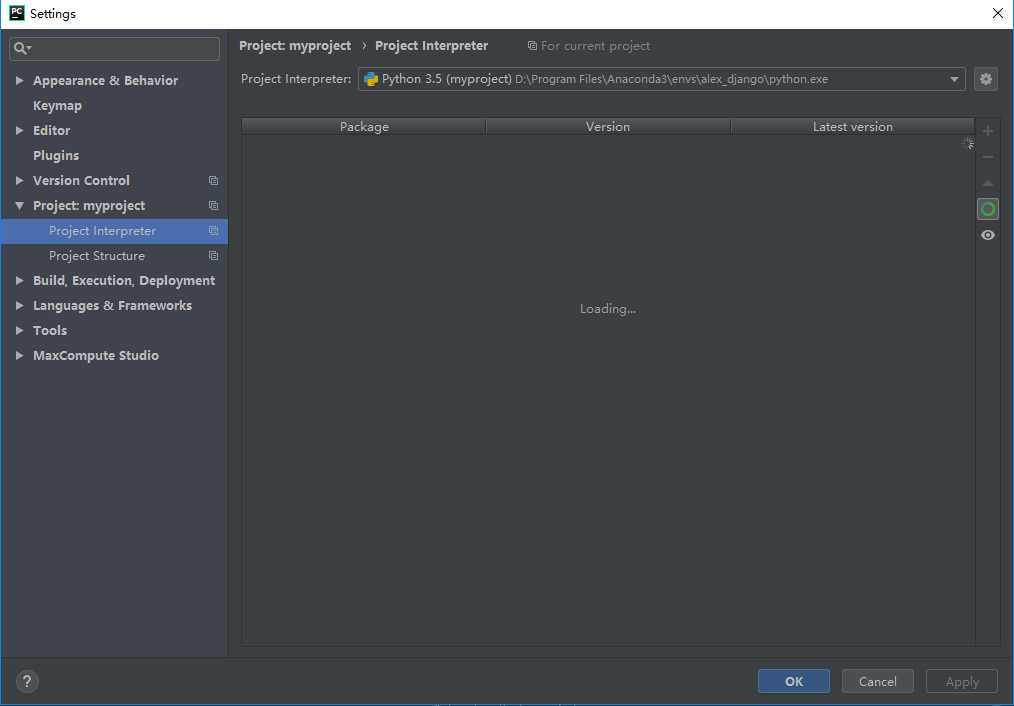1014x706 pixels.
Task: Click the install package plus icon
Action: tap(987, 131)
